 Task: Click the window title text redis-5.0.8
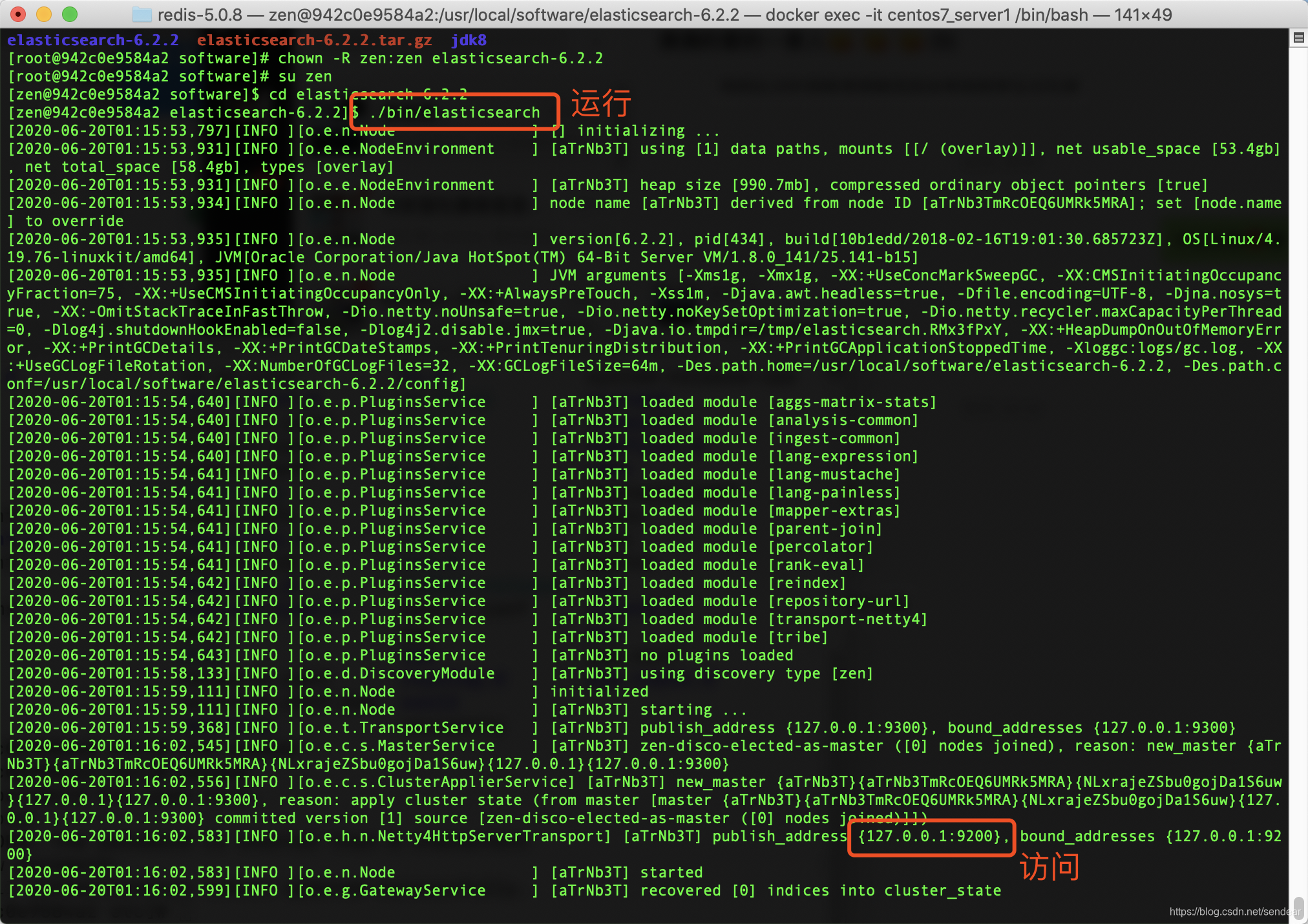[x=200, y=14]
